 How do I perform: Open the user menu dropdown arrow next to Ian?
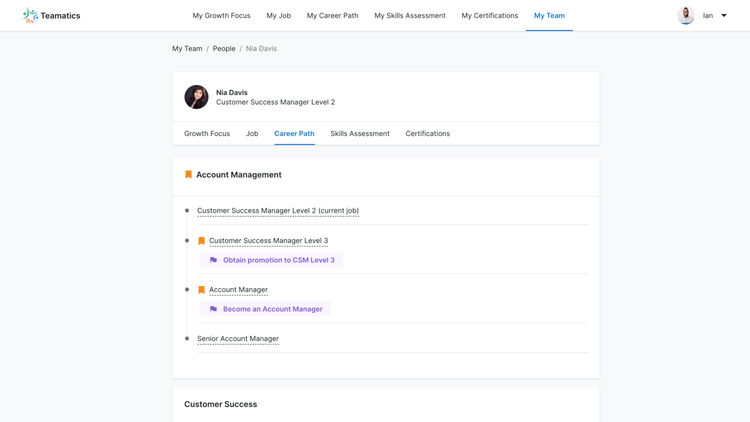coord(724,15)
